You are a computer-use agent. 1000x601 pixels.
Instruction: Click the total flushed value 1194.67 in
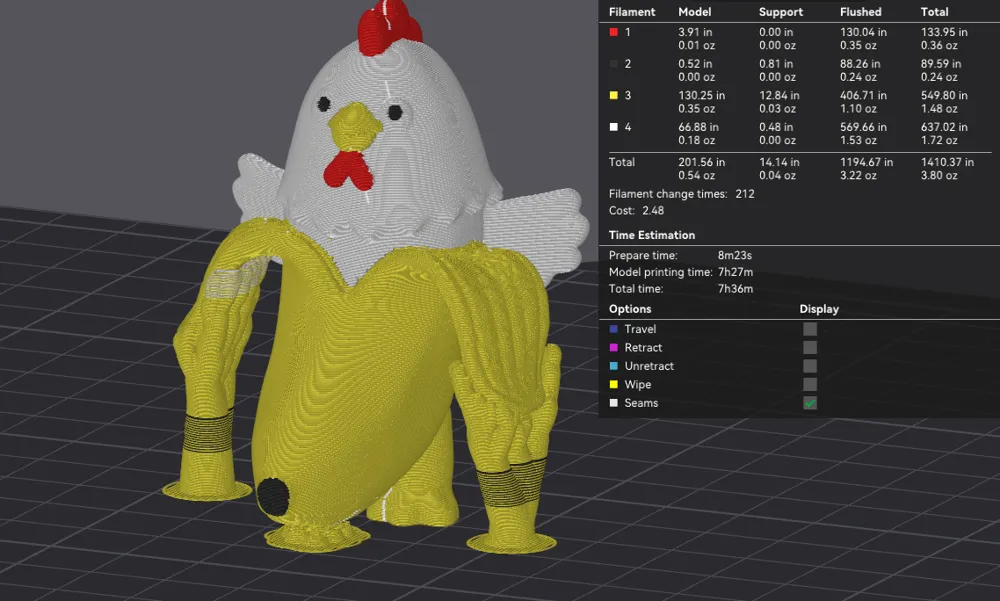866,163
